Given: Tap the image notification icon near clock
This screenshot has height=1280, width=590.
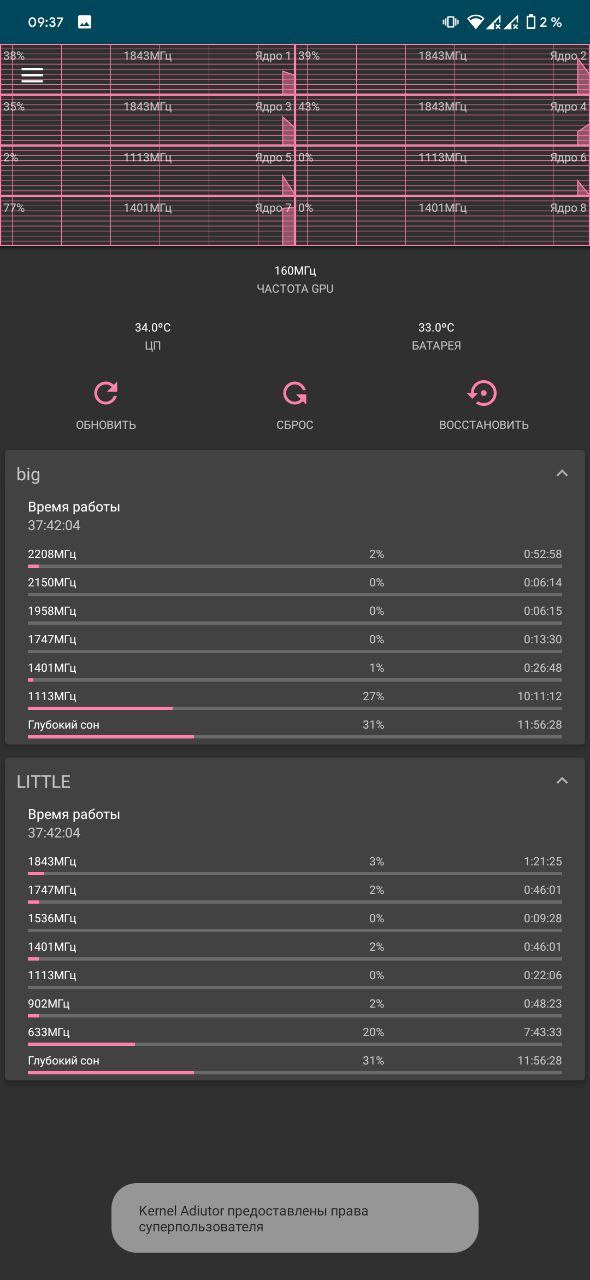Looking at the screenshot, I should point(85,22).
